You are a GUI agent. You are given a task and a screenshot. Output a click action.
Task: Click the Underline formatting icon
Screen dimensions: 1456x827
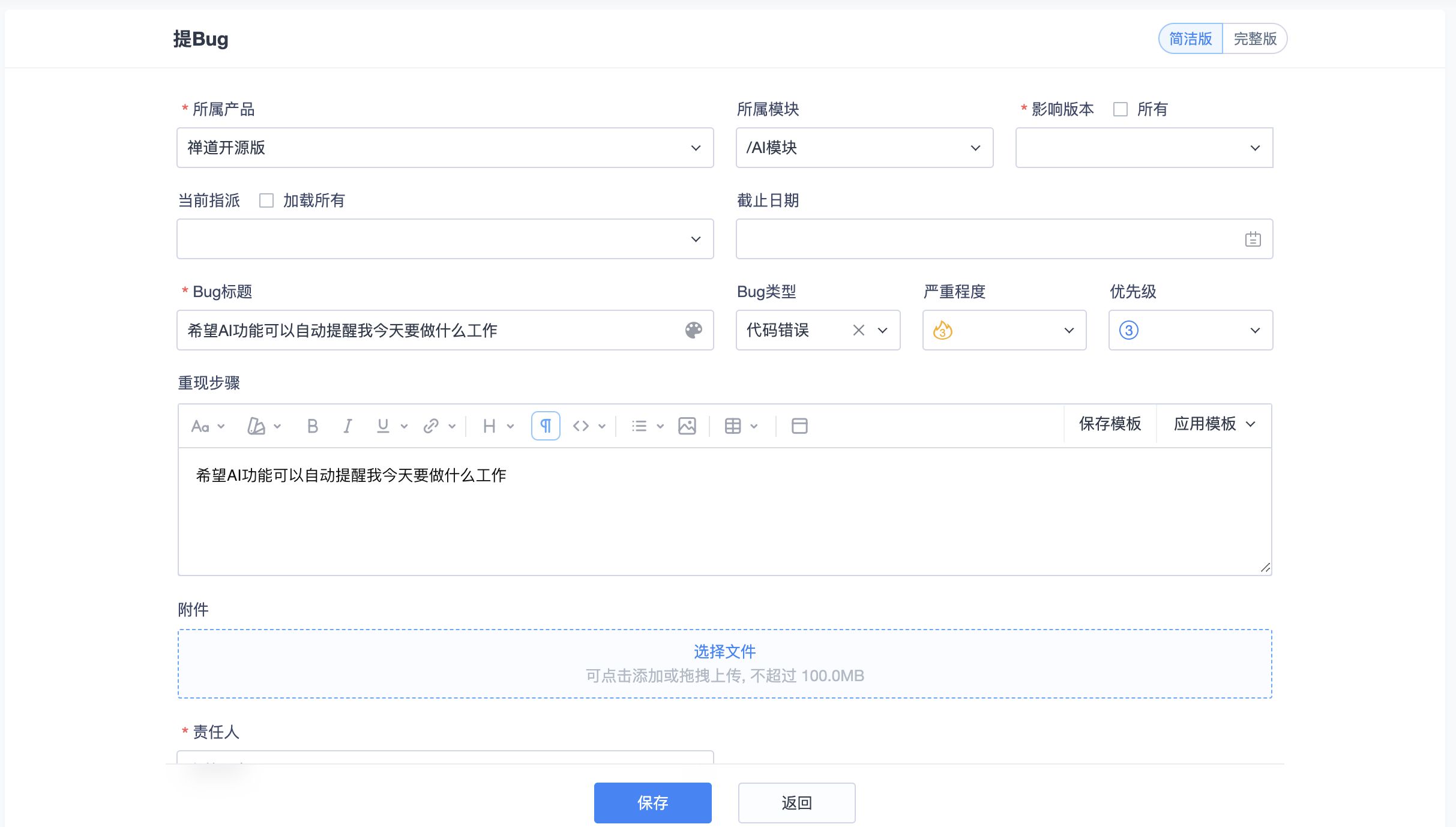(x=383, y=426)
